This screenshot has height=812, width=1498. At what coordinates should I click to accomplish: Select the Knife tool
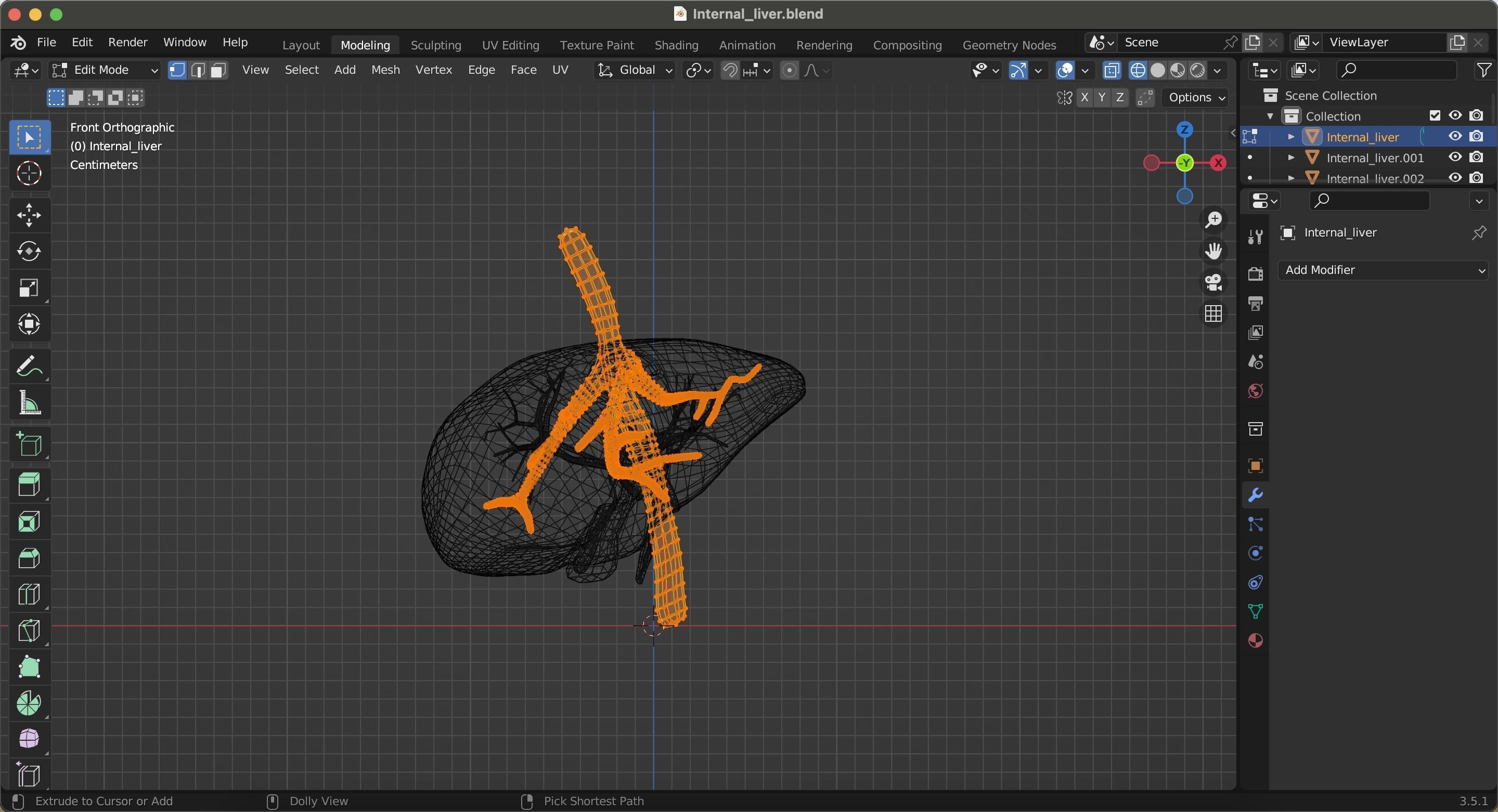[x=29, y=631]
